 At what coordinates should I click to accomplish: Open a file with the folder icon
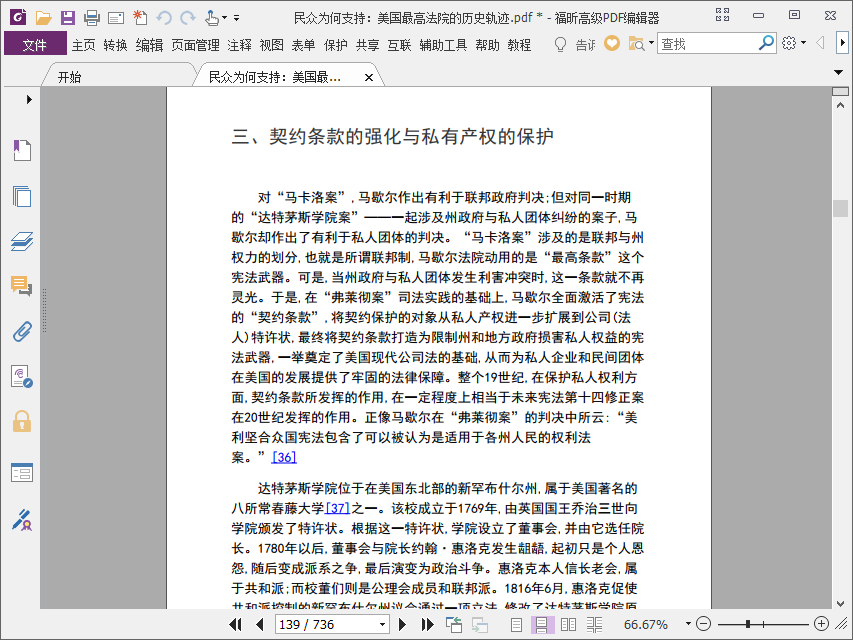click(43, 18)
